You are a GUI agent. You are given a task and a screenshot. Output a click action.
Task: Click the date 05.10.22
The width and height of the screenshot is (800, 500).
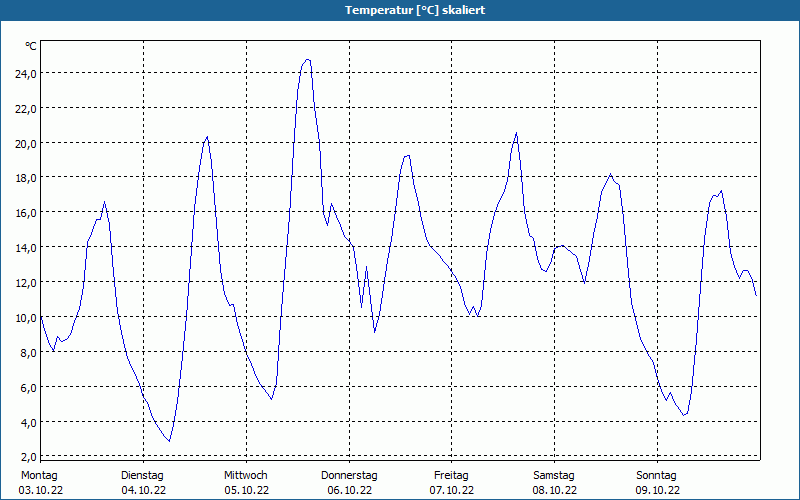coord(246,490)
